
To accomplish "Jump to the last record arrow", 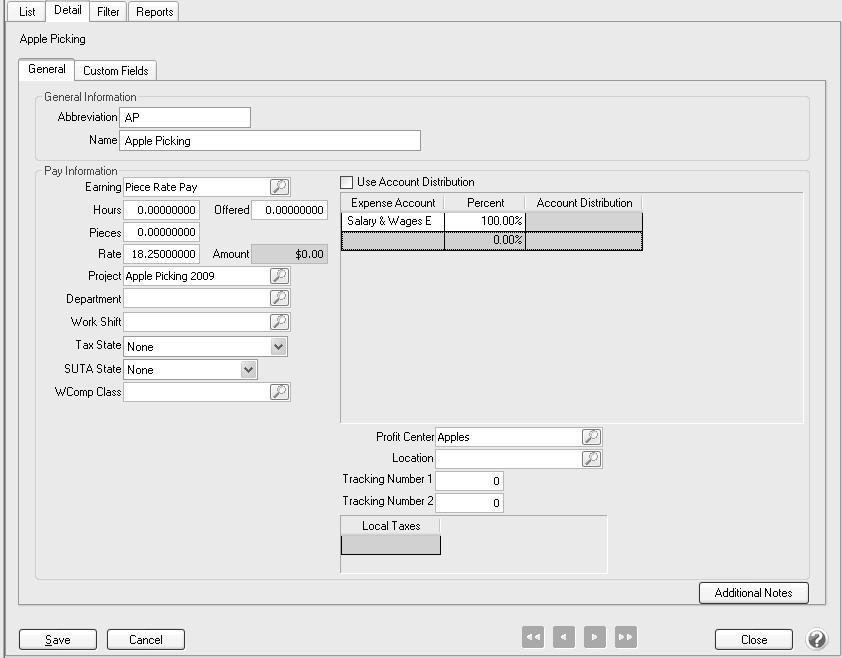I will pos(626,638).
